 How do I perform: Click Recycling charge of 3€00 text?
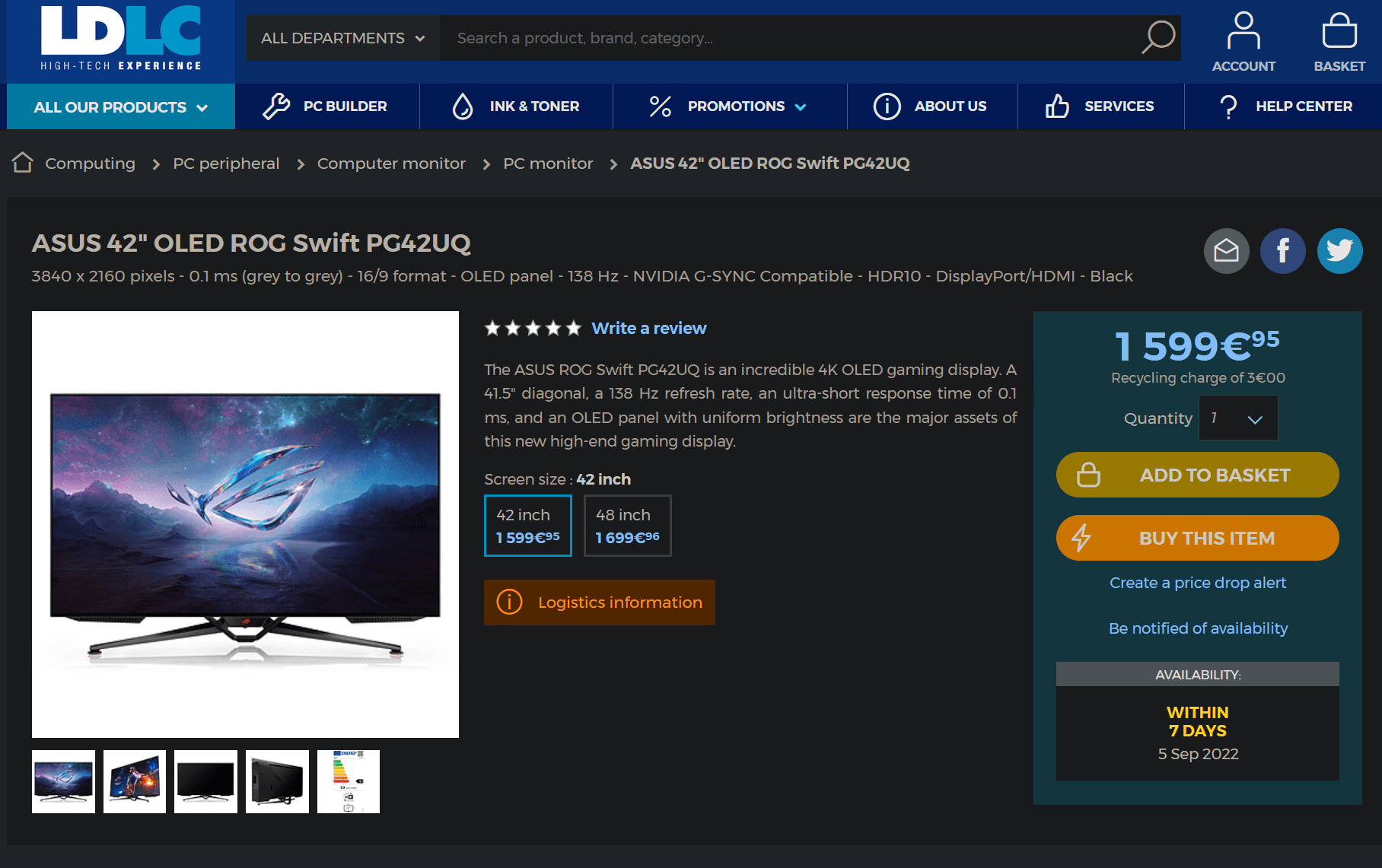(1198, 378)
